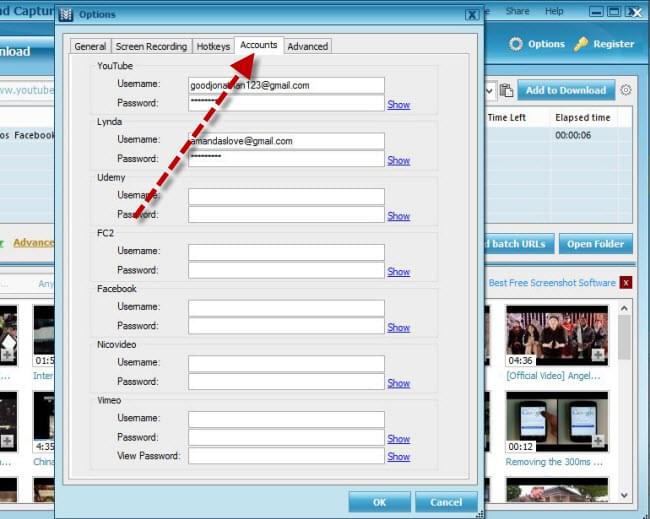Show the Vimeo password

pos(398,439)
